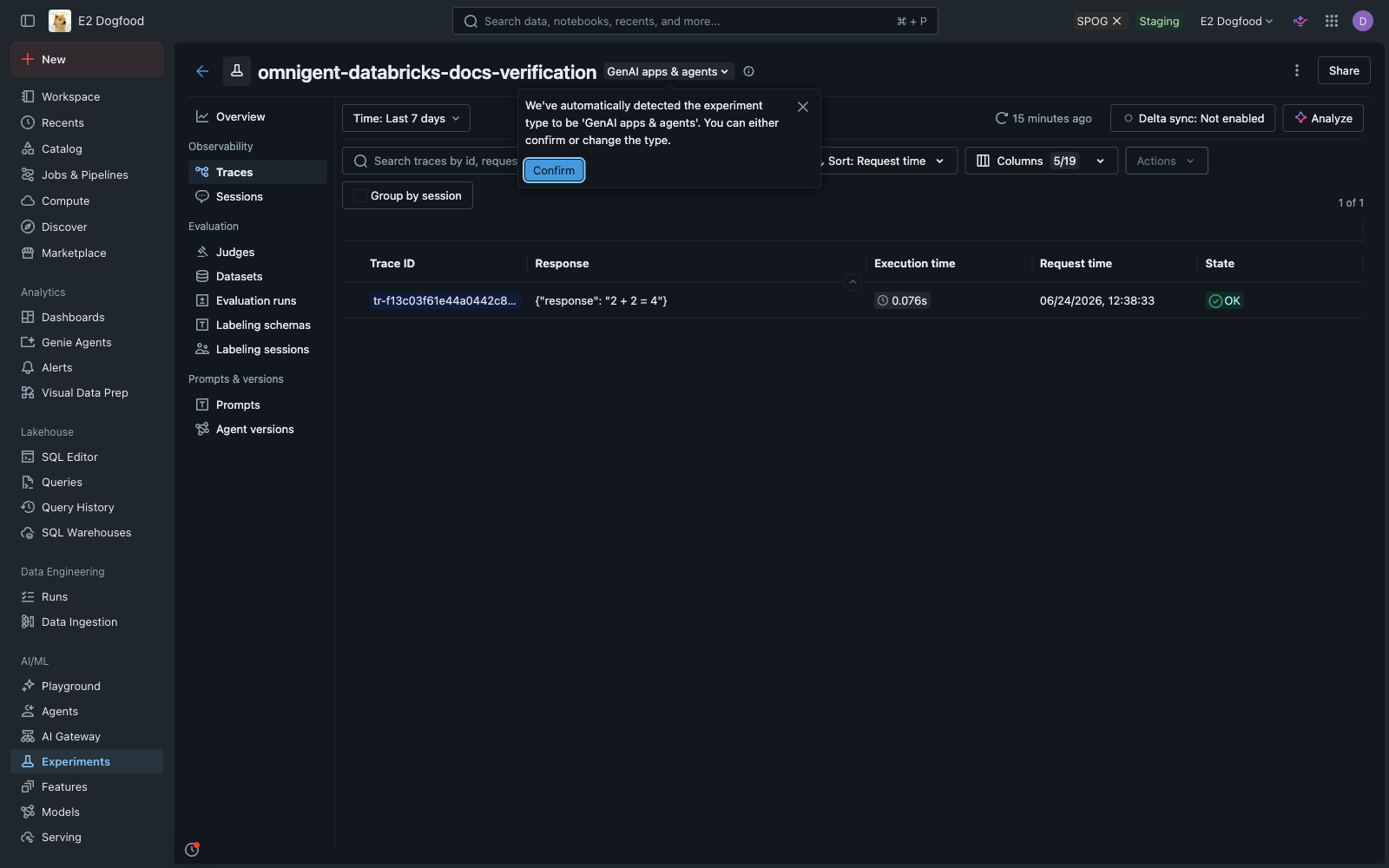This screenshot has width=1389, height=868.
Task: Open the Actions dropdown
Action: coord(1166,161)
